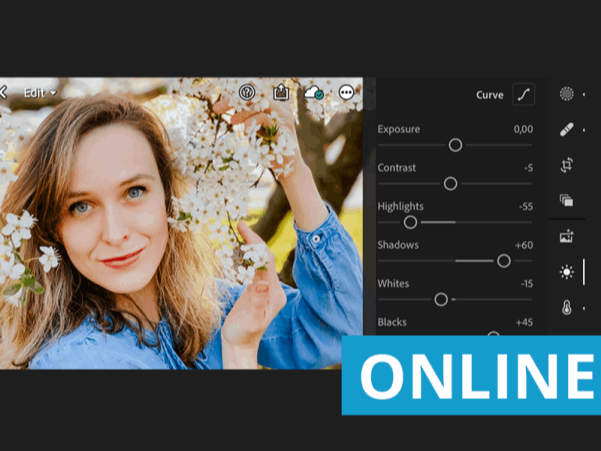Select the healing brush bandage tool
601x451 pixels.
pyautogui.click(x=567, y=130)
